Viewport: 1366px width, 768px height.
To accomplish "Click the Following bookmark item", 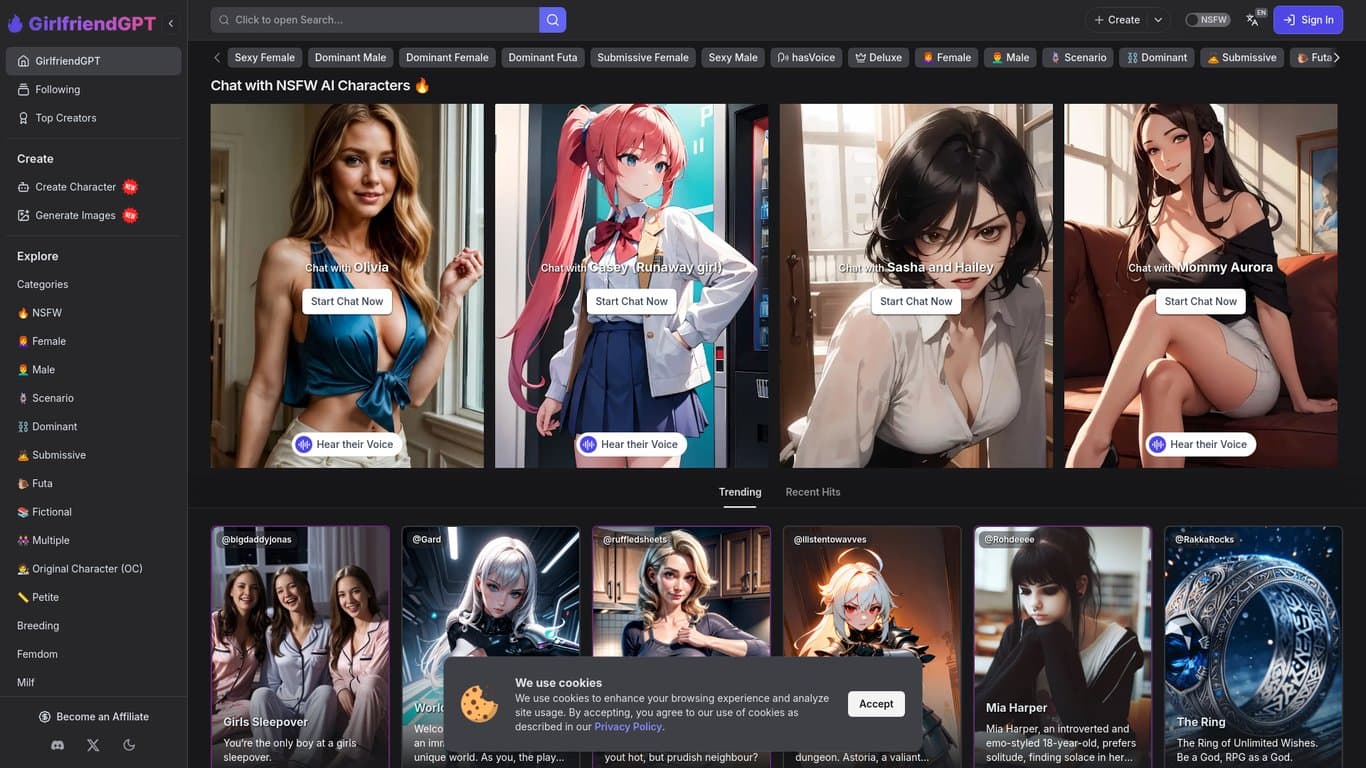I will (57, 89).
